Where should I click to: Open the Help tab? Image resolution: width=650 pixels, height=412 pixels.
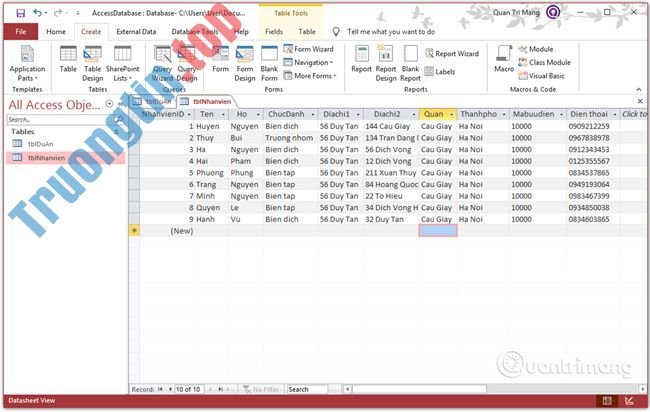click(241, 32)
